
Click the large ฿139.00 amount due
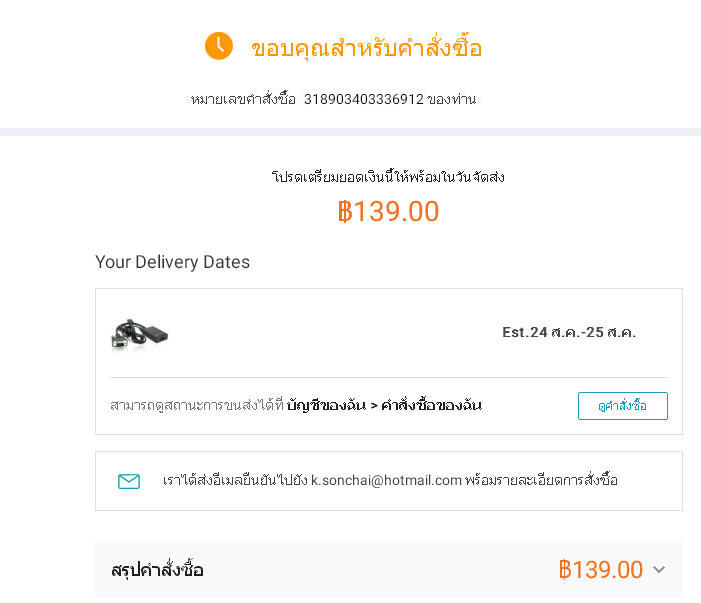[x=388, y=212]
